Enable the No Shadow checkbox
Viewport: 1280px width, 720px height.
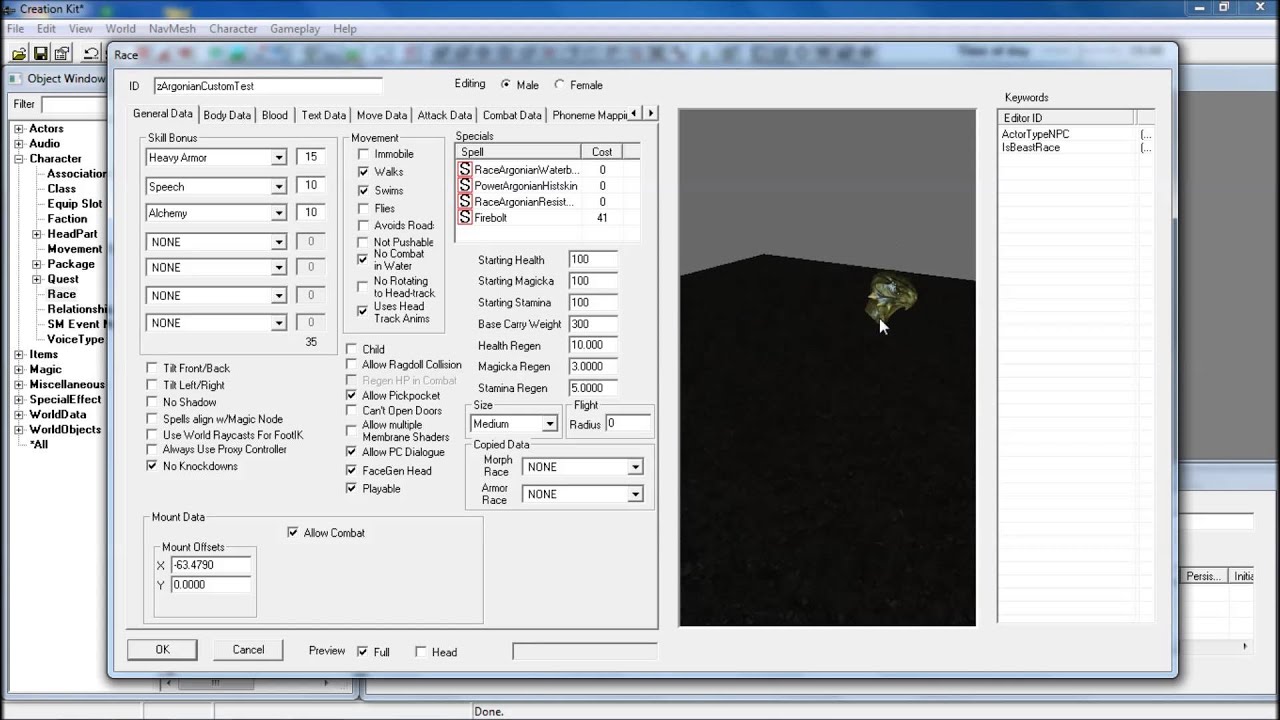coord(152,402)
